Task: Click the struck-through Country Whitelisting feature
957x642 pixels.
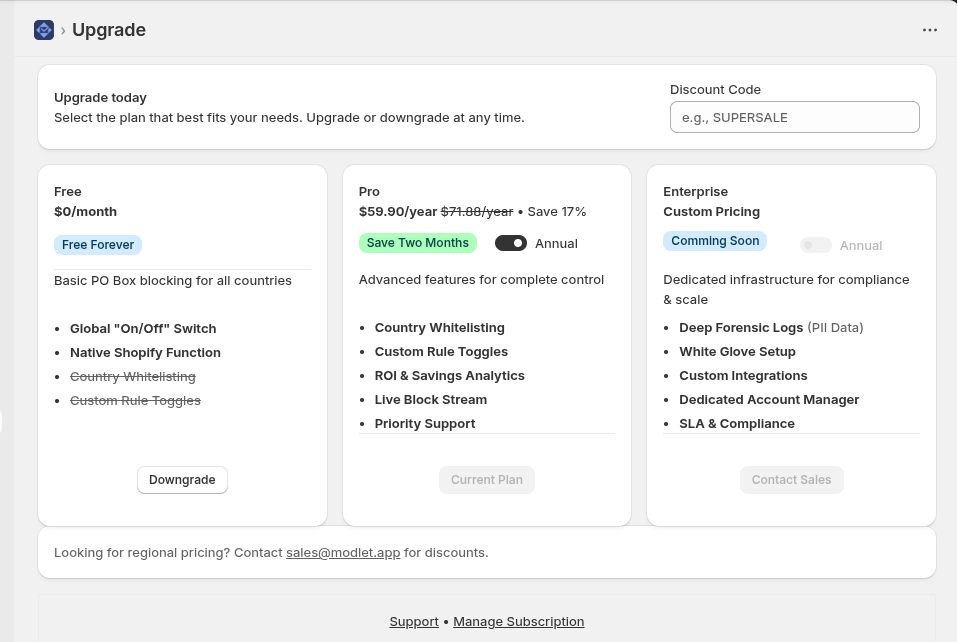Action: (x=133, y=376)
